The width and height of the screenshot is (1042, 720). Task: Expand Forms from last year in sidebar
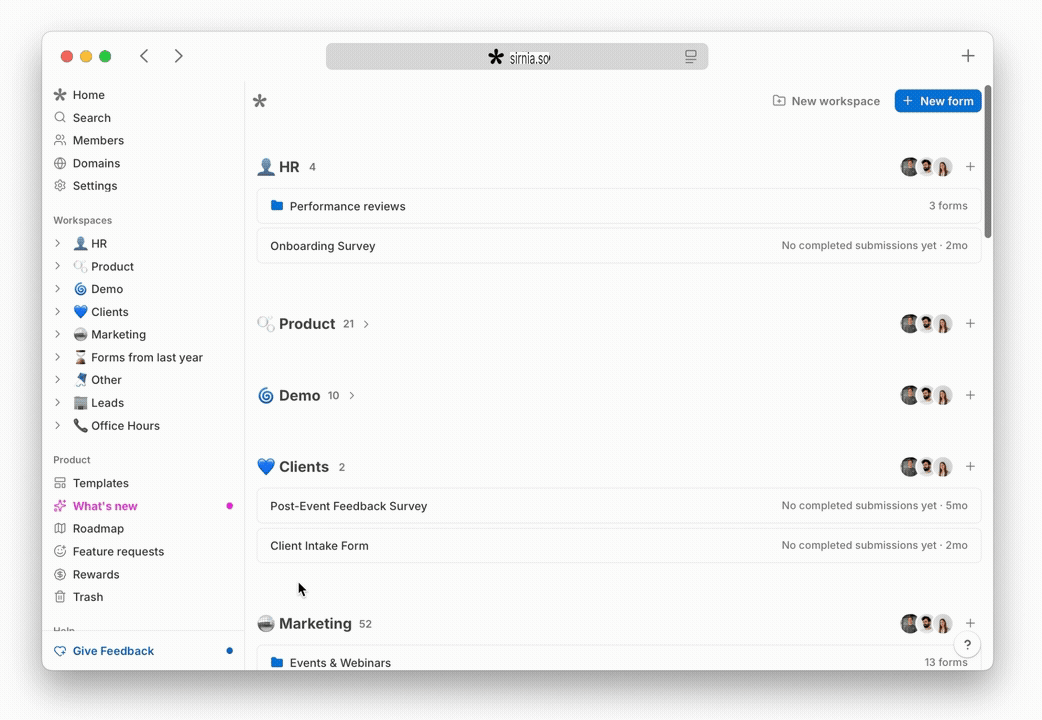pos(58,357)
